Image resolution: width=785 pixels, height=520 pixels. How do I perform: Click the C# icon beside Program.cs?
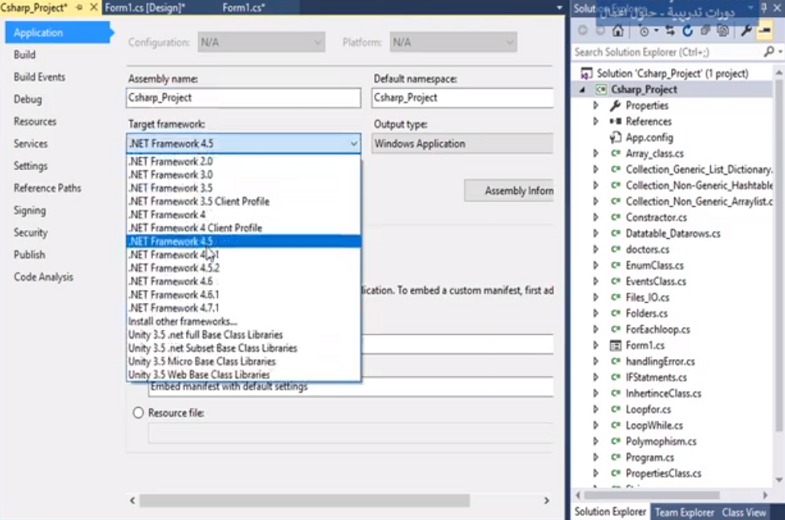(615, 457)
